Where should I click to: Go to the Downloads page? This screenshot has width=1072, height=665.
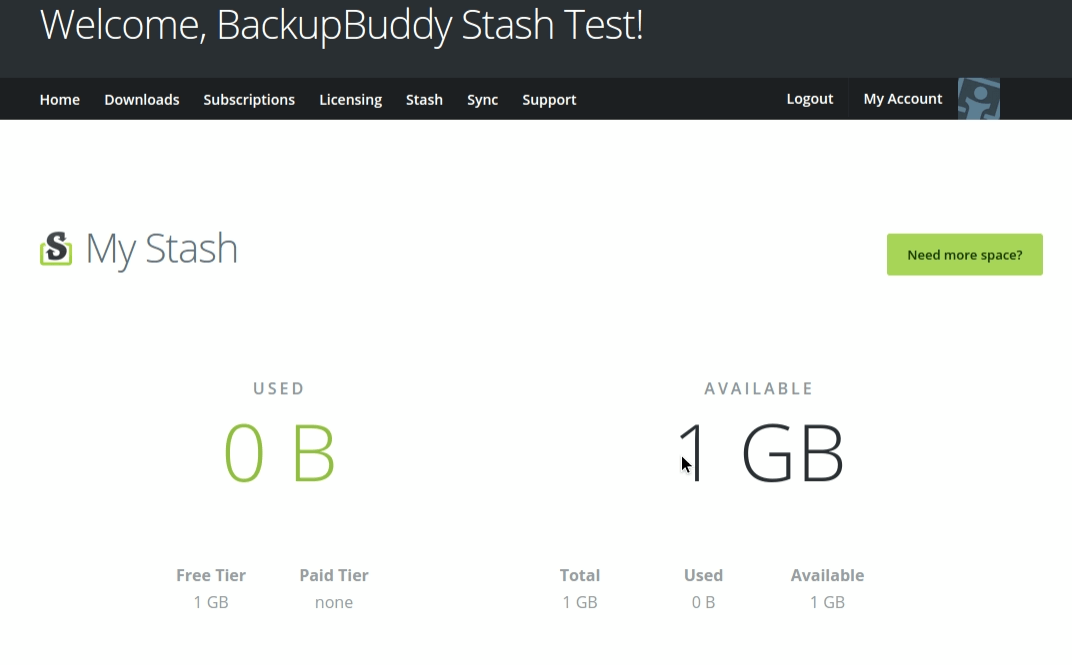click(142, 100)
